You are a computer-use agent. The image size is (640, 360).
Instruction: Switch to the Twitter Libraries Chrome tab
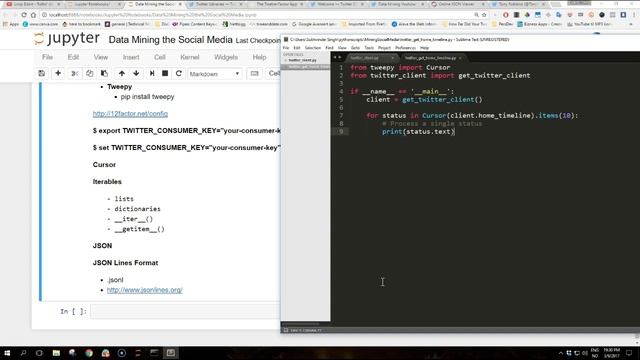[x=216, y=4]
